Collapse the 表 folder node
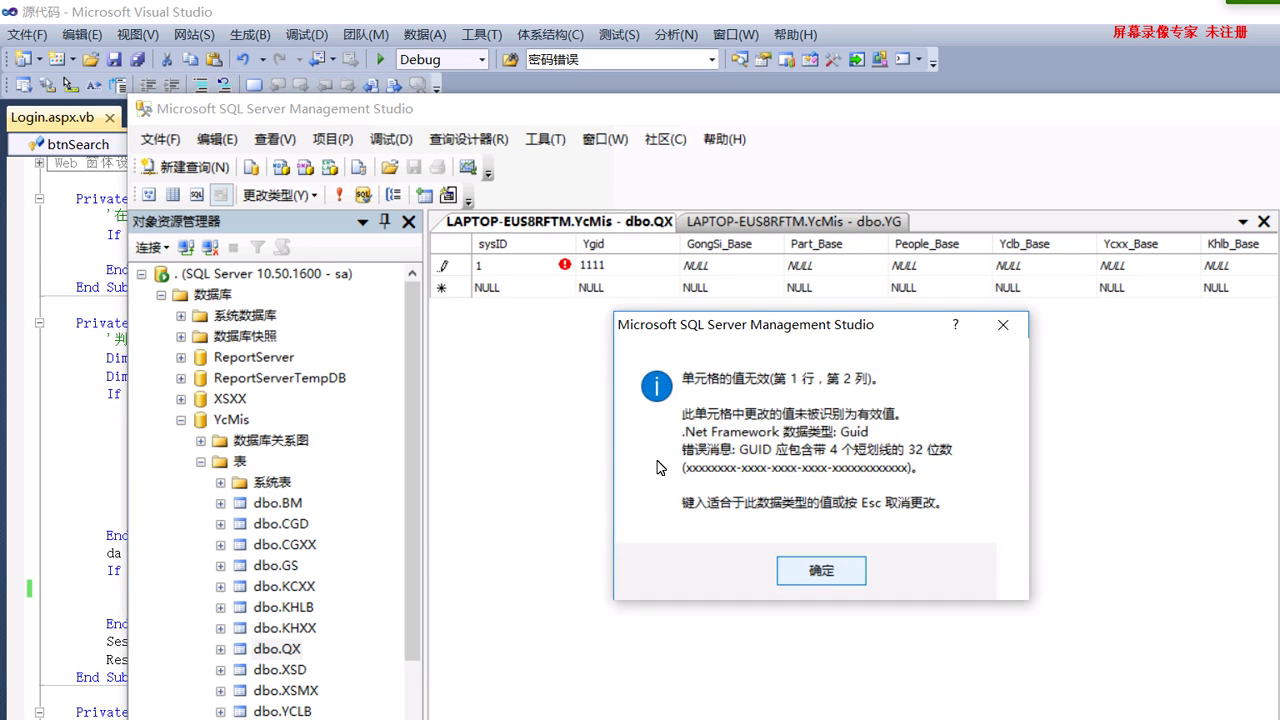 pyautogui.click(x=201, y=462)
